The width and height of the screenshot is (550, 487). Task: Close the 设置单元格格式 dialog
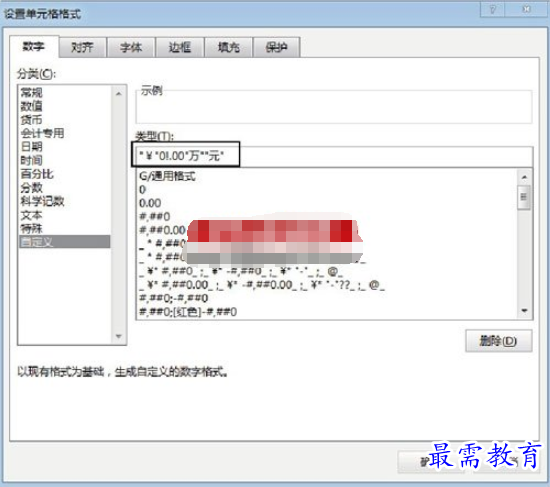(527, 9)
